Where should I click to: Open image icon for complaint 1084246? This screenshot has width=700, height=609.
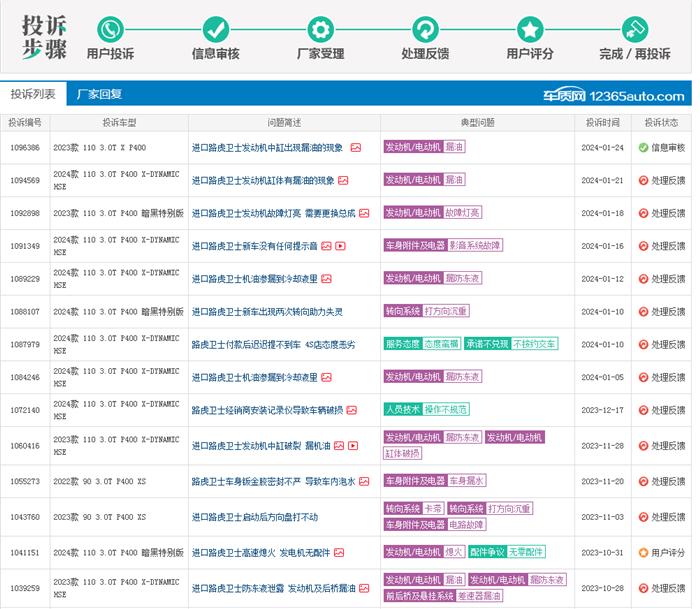(x=326, y=377)
